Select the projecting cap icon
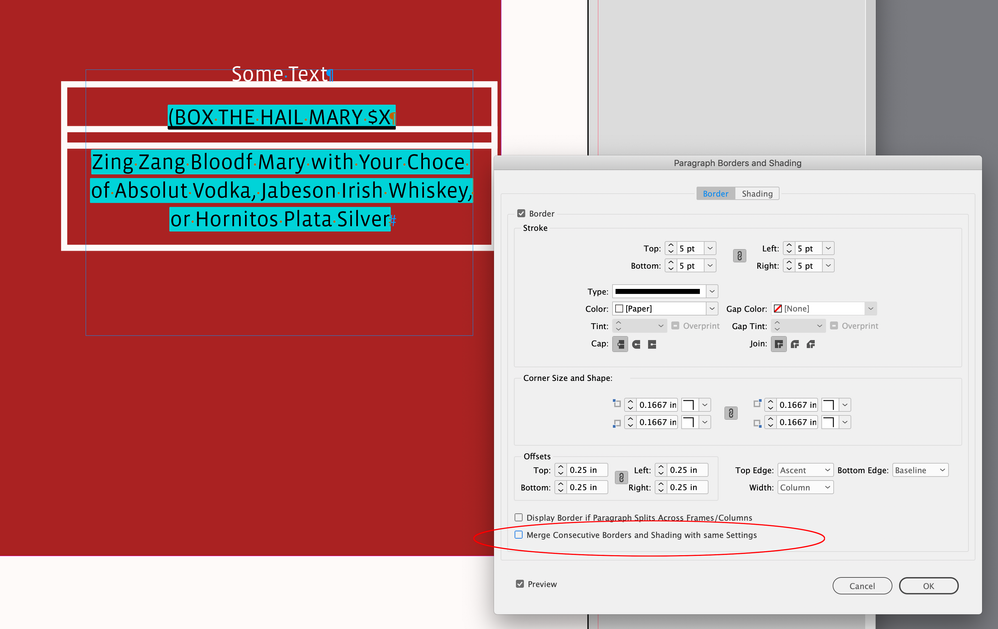Image resolution: width=998 pixels, height=629 pixels. point(652,344)
